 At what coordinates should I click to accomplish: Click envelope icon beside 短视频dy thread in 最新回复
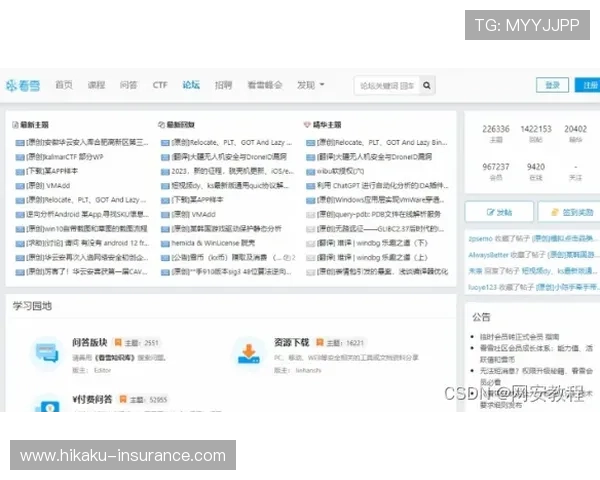165,186
